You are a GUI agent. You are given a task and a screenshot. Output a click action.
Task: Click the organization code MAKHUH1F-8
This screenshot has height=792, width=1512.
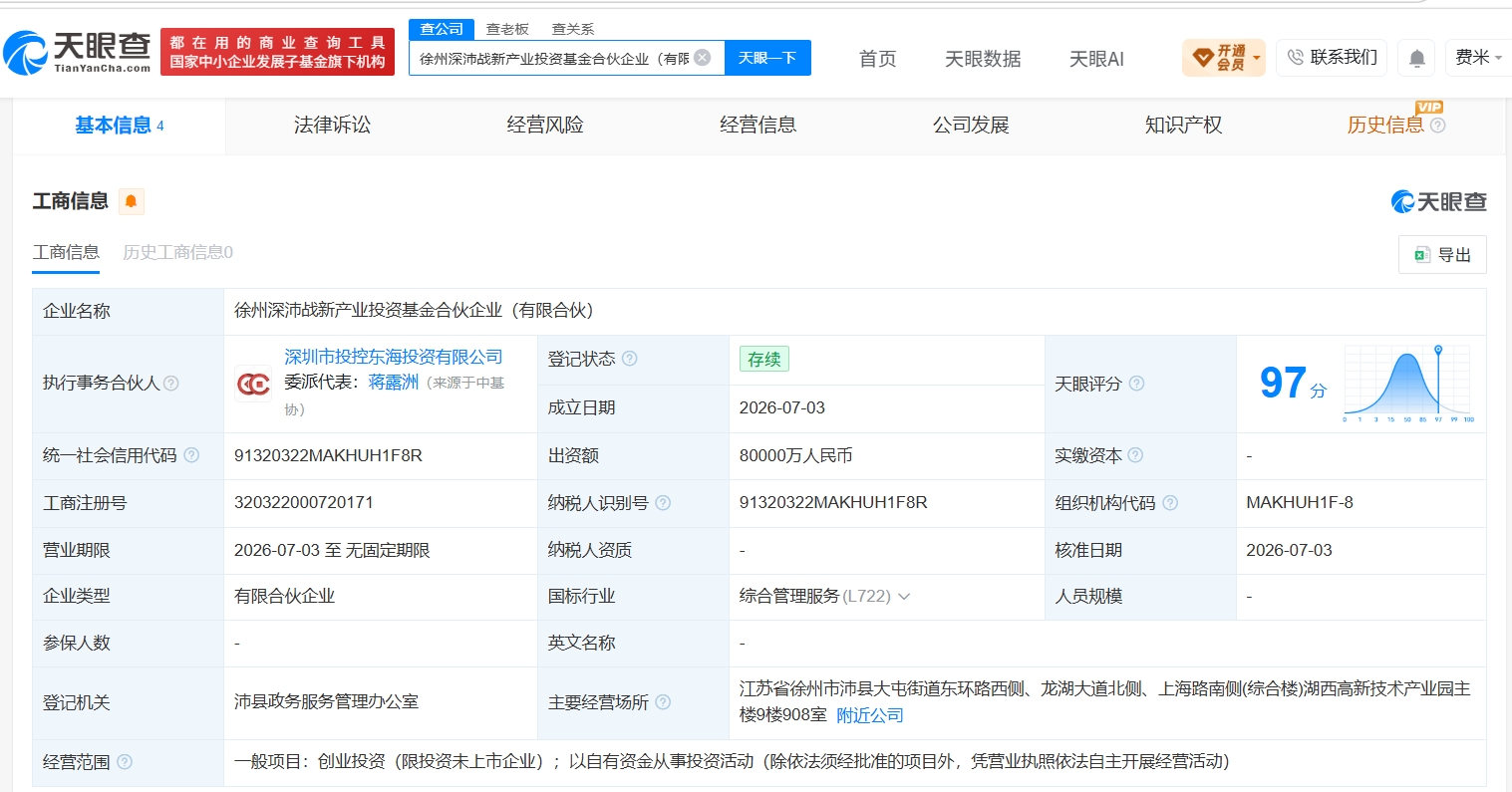tap(1300, 503)
